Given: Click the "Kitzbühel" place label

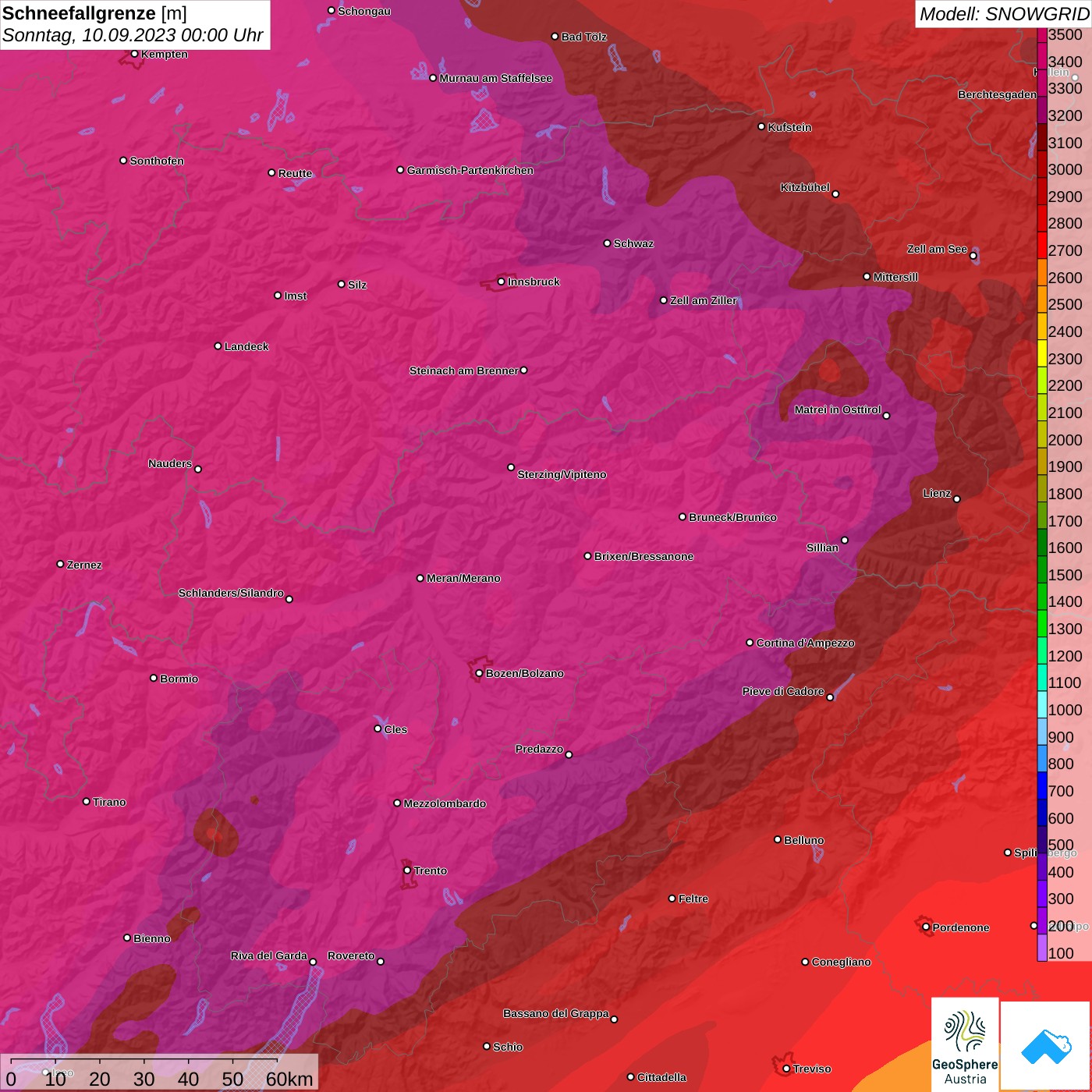Looking at the screenshot, I should (805, 187).
